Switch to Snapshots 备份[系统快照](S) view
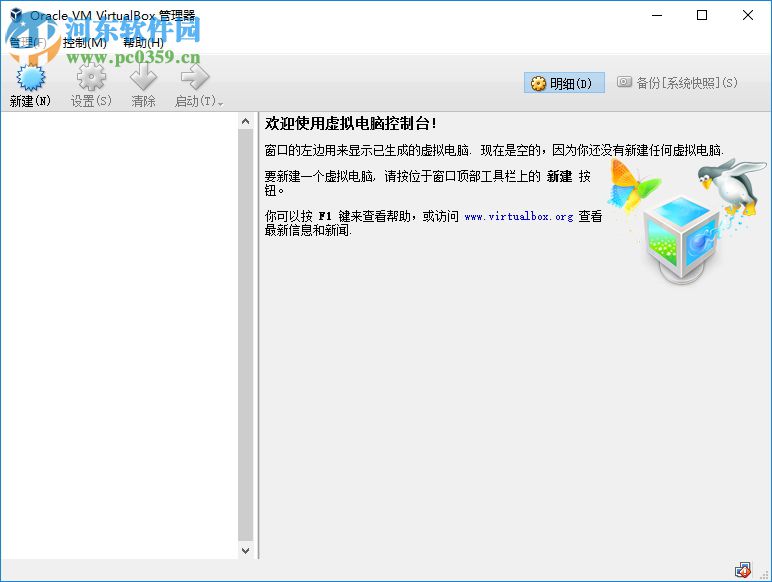 tap(677, 83)
